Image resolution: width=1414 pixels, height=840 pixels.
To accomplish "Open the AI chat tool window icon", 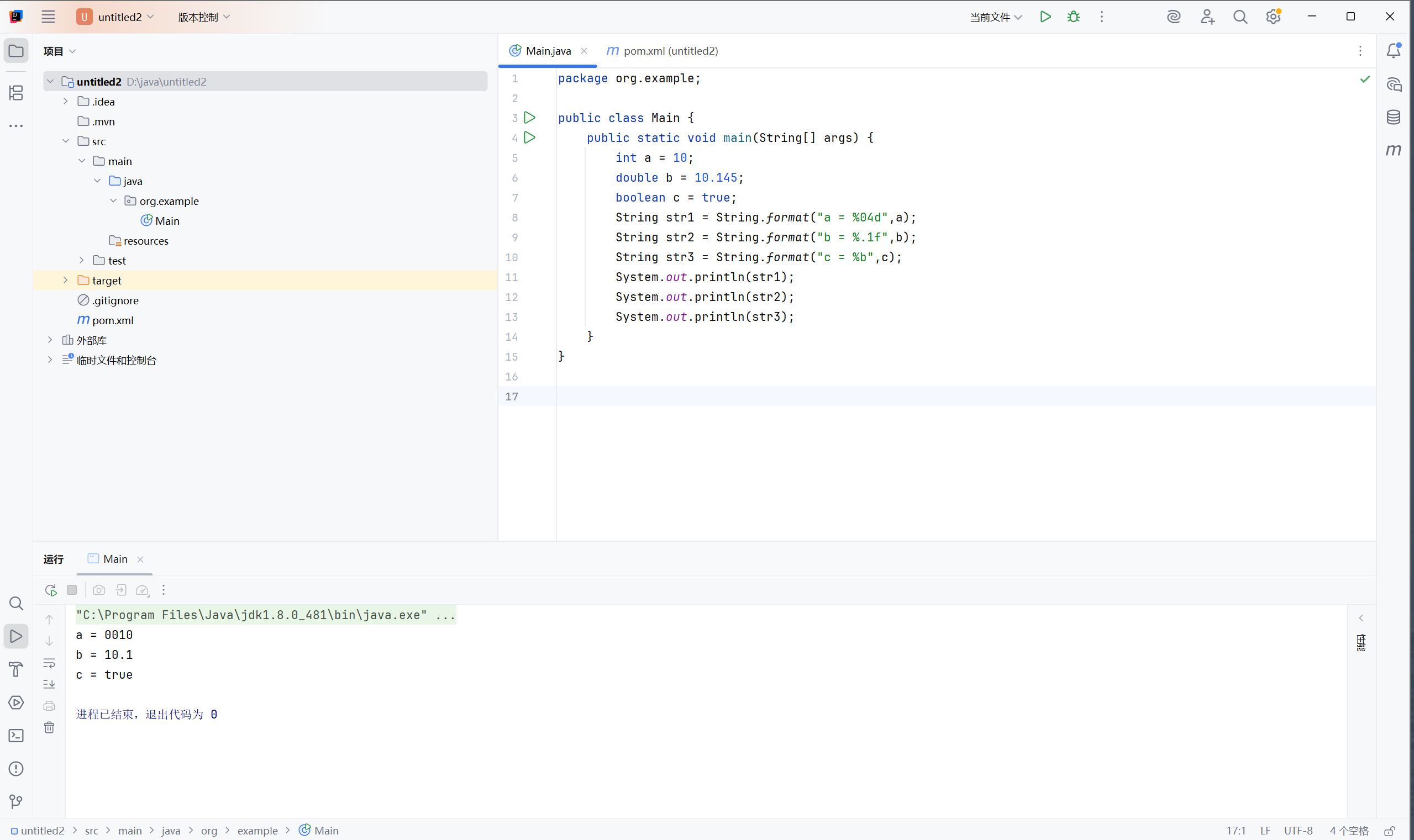I will point(1394,85).
